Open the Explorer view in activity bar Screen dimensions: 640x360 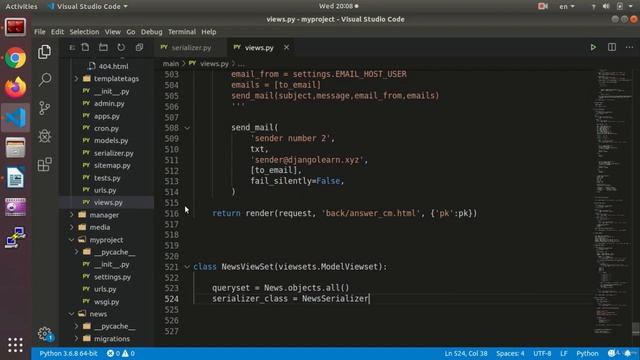tap(44, 52)
